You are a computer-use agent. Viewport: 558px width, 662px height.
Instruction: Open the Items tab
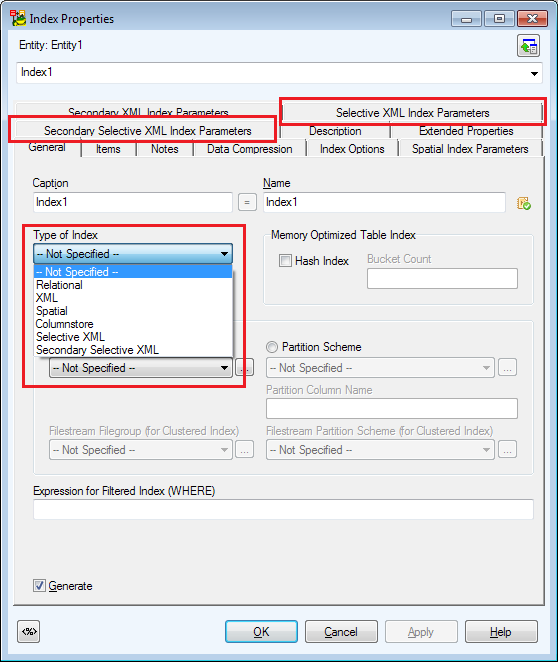[108, 149]
